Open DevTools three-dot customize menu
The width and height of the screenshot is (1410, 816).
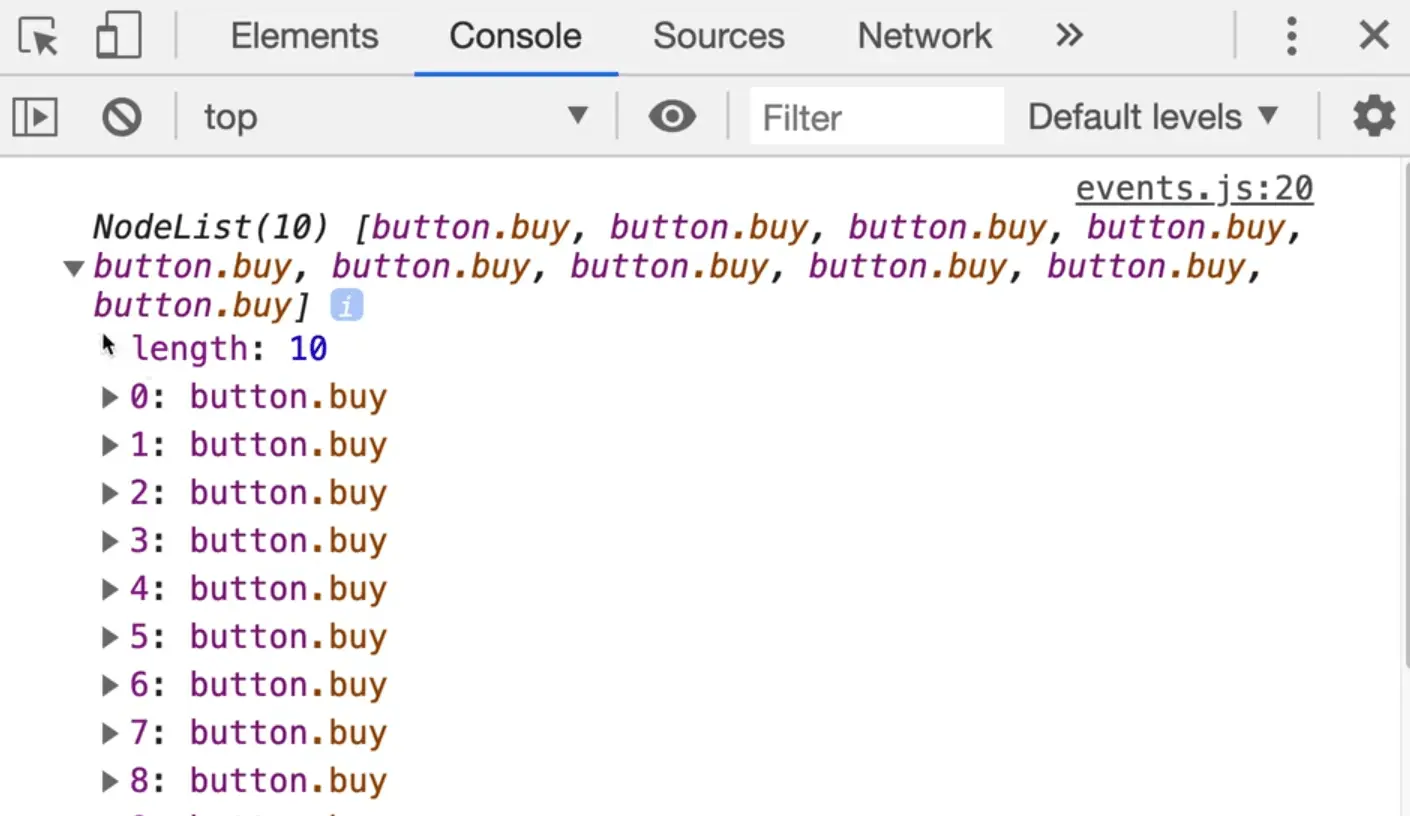pos(1291,37)
